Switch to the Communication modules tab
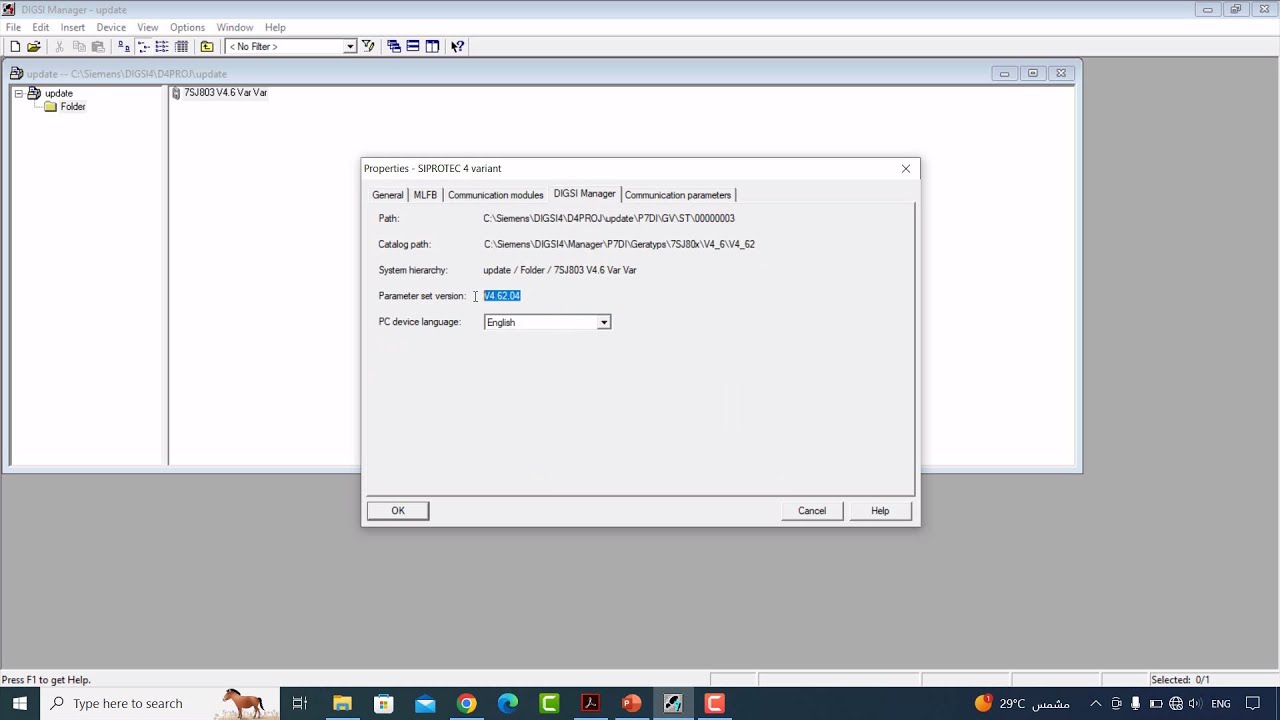Viewport: 1280px width, 720px height. (x=495, y=195)
